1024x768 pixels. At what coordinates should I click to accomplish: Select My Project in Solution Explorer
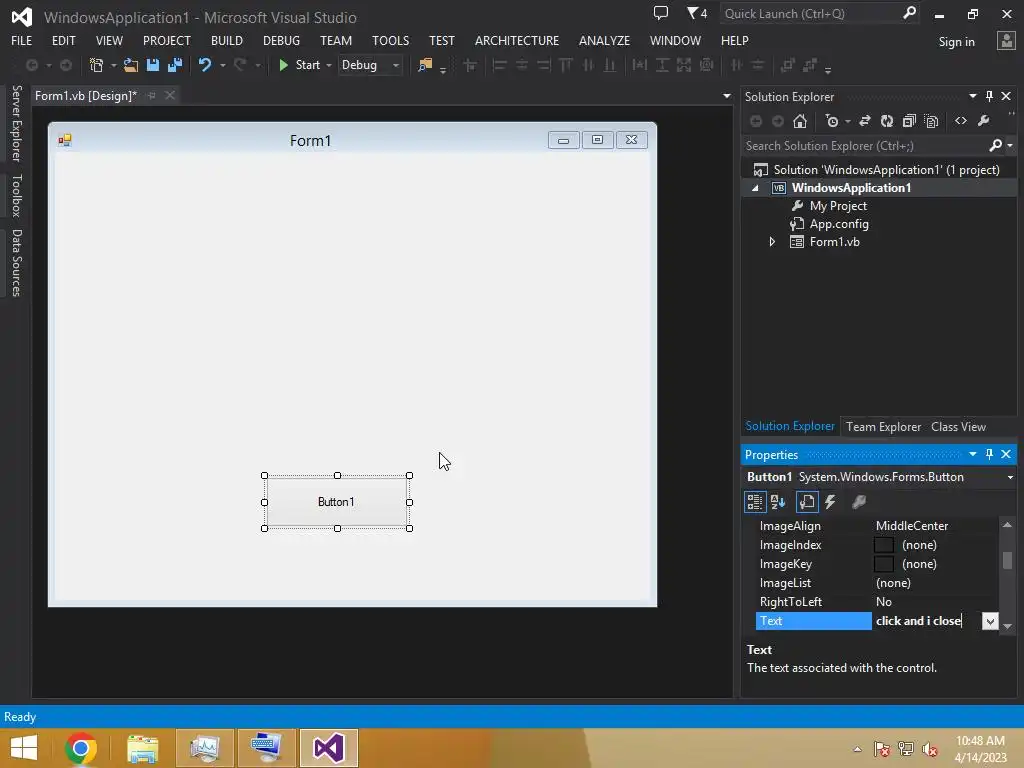(838, 206)
